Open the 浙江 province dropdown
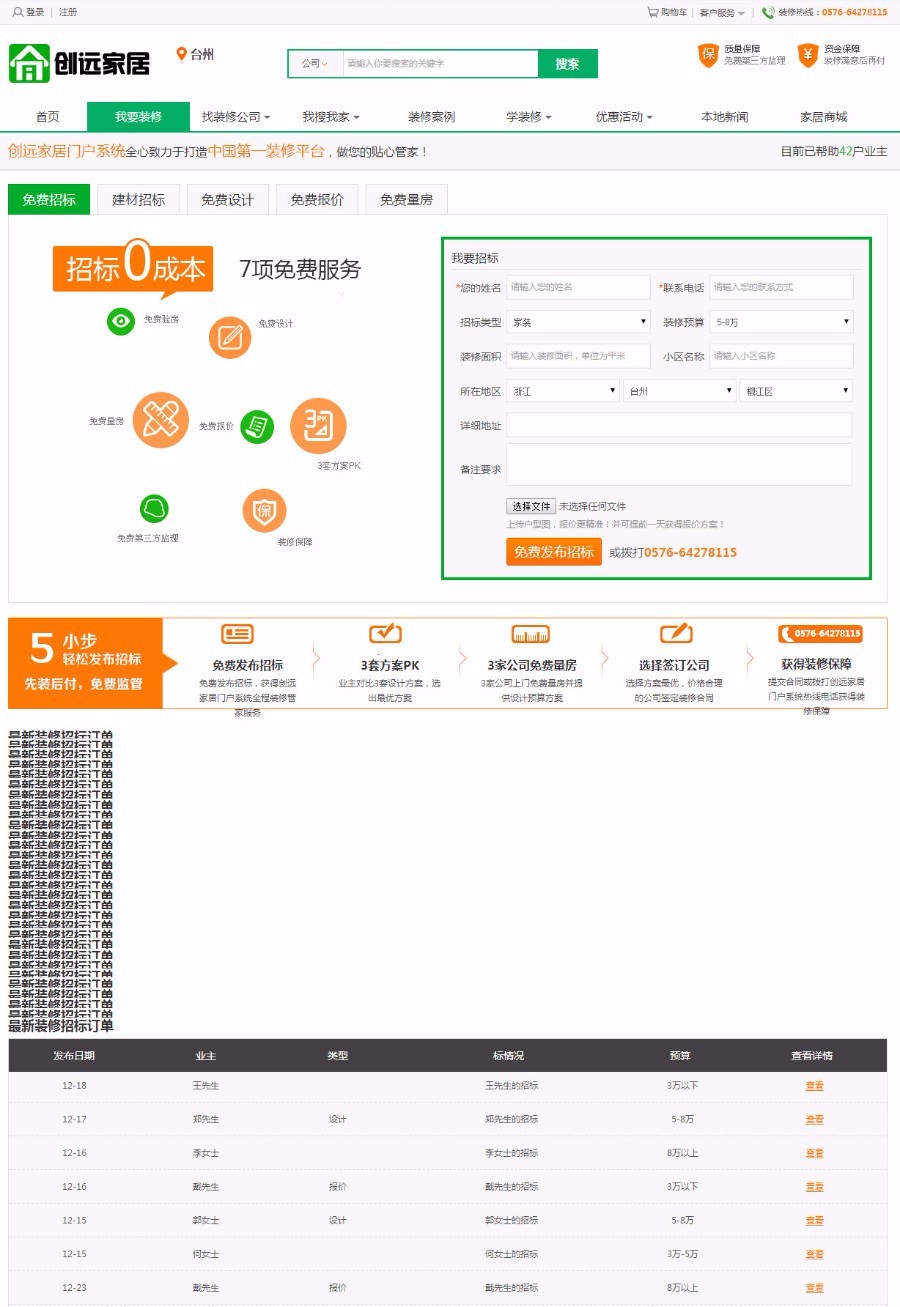Image resolution: width=900 pixels, height=1307 pixels. tap(562, 390)
